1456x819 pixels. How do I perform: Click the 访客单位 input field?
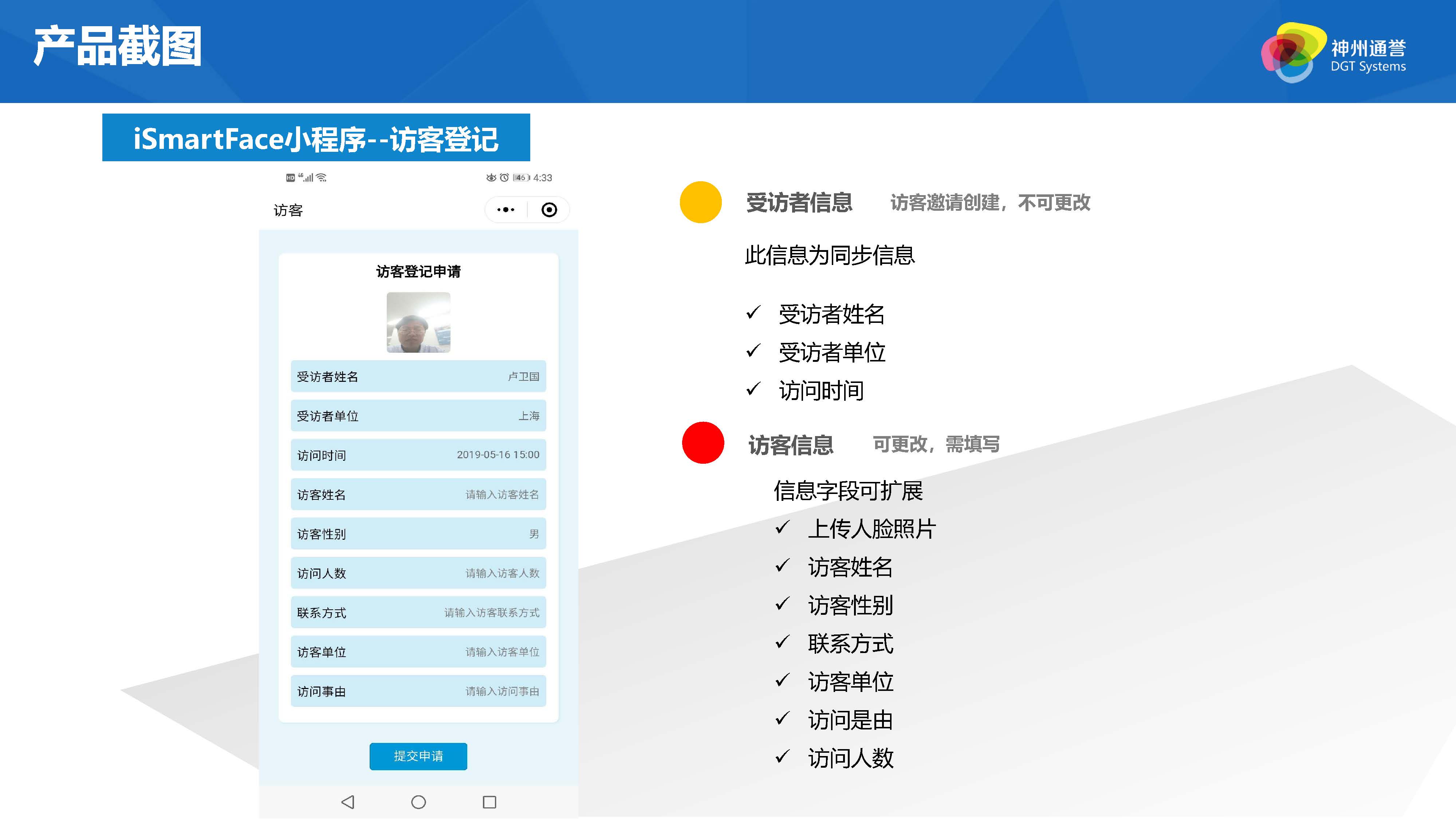(418, 652)
